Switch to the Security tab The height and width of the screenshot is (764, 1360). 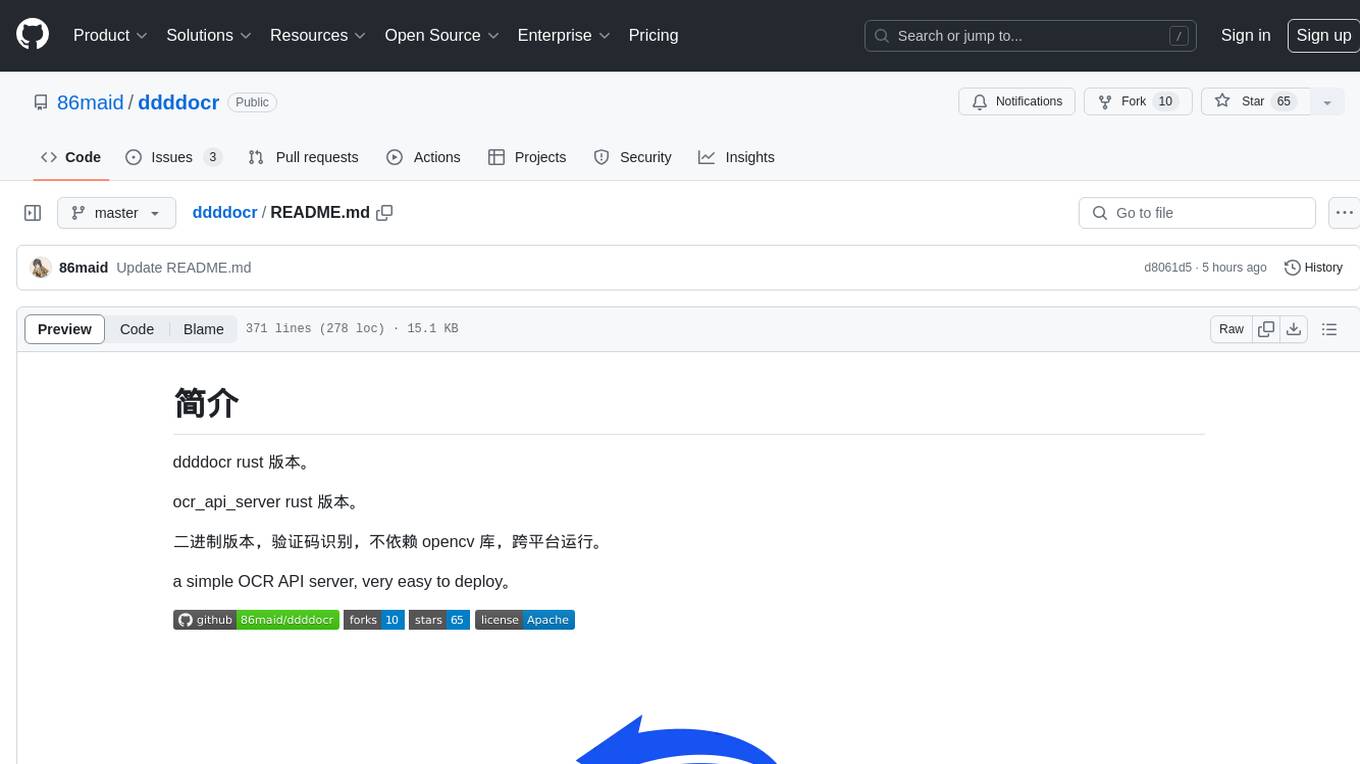tap(632, 157)
